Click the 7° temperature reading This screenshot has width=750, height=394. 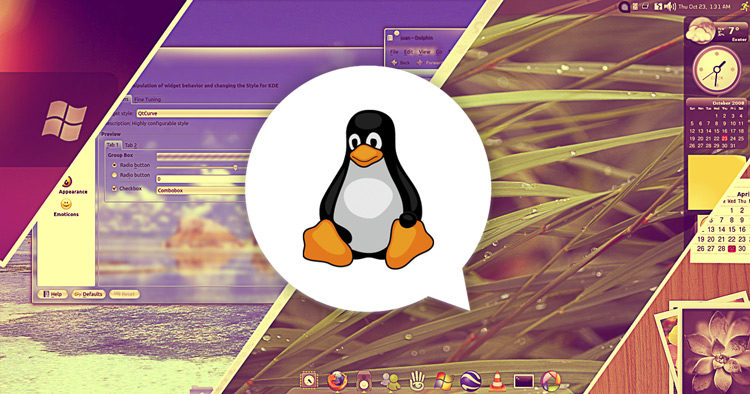coord(734,31)
